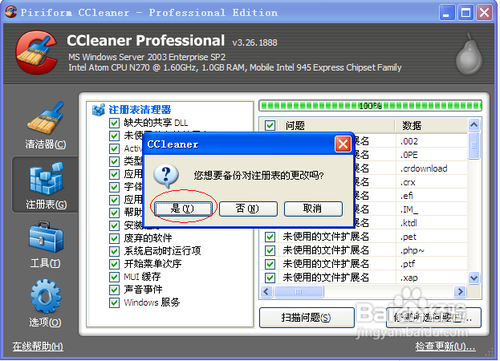Screen dimensions: 500x361
Task: Open 在线帮助(H) online help link
Action: pyautogui.click(x=38, y=347)
